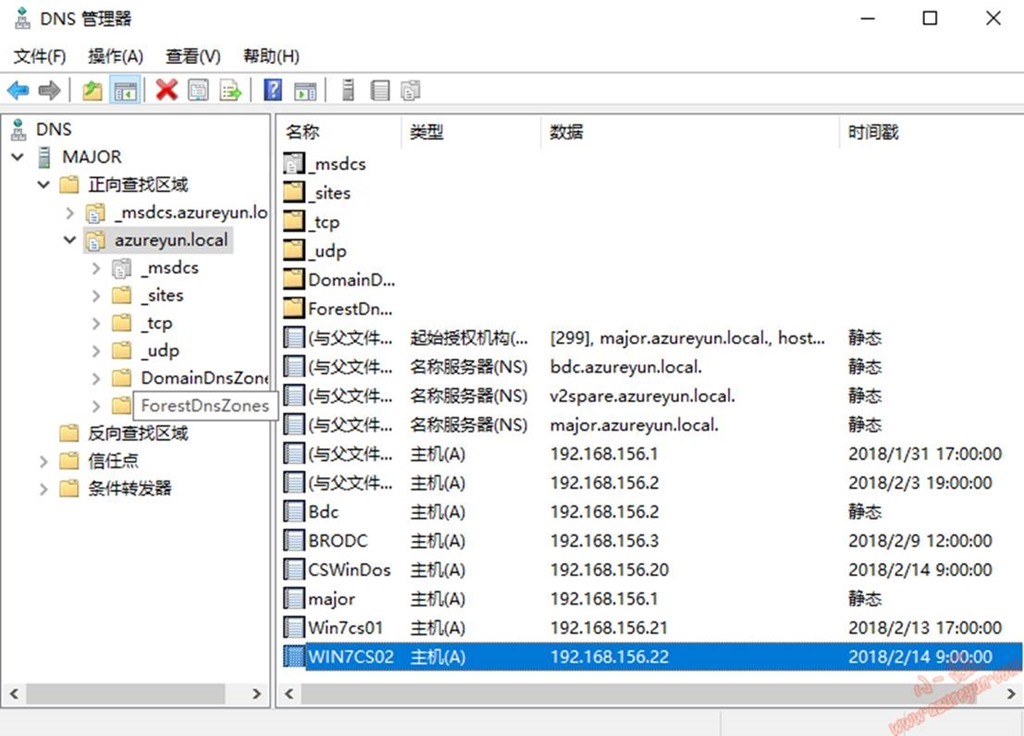
Task: Click the record icon beside WIN7CS02
Action: pyautogui.click(x=294, y=656)
